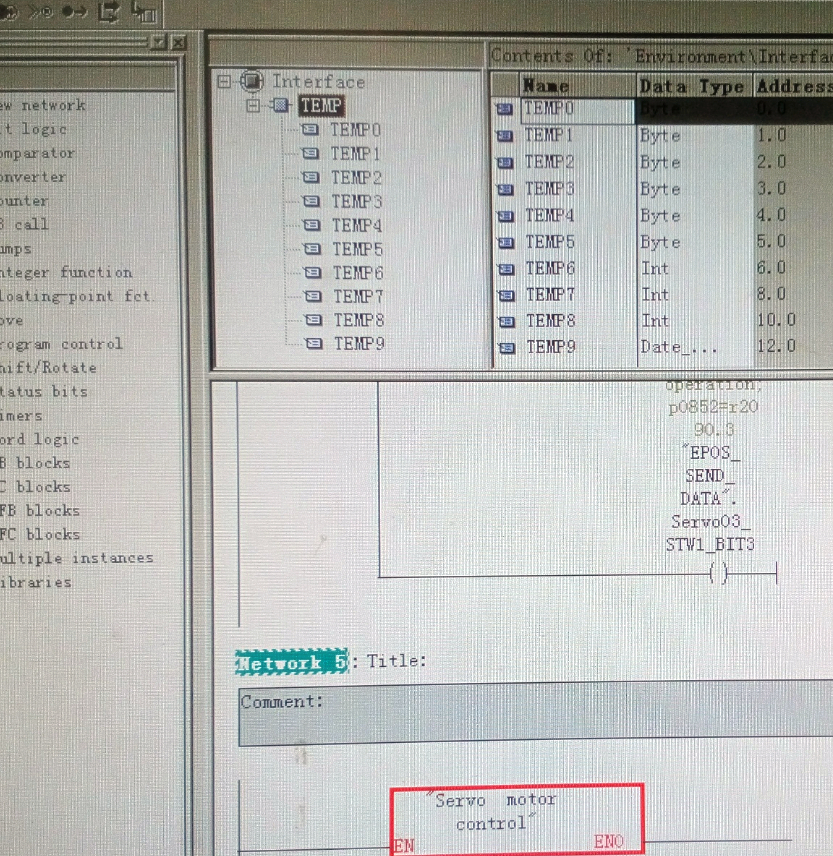The image size is (833, 856).
Task: Click the TEMP9 variable icon in tree
Action: [x=314, y=343]
